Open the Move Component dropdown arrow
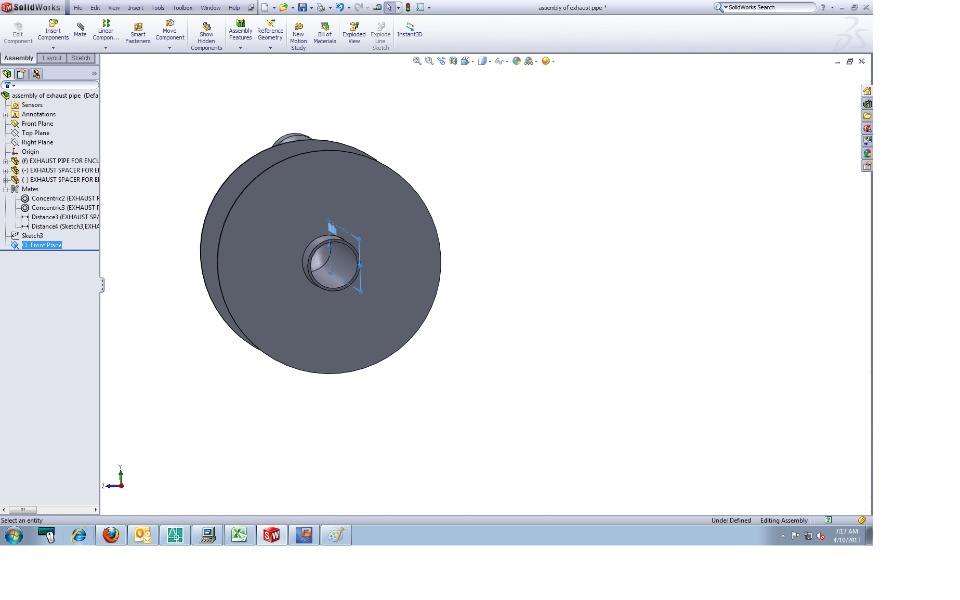 click(170, 48)
